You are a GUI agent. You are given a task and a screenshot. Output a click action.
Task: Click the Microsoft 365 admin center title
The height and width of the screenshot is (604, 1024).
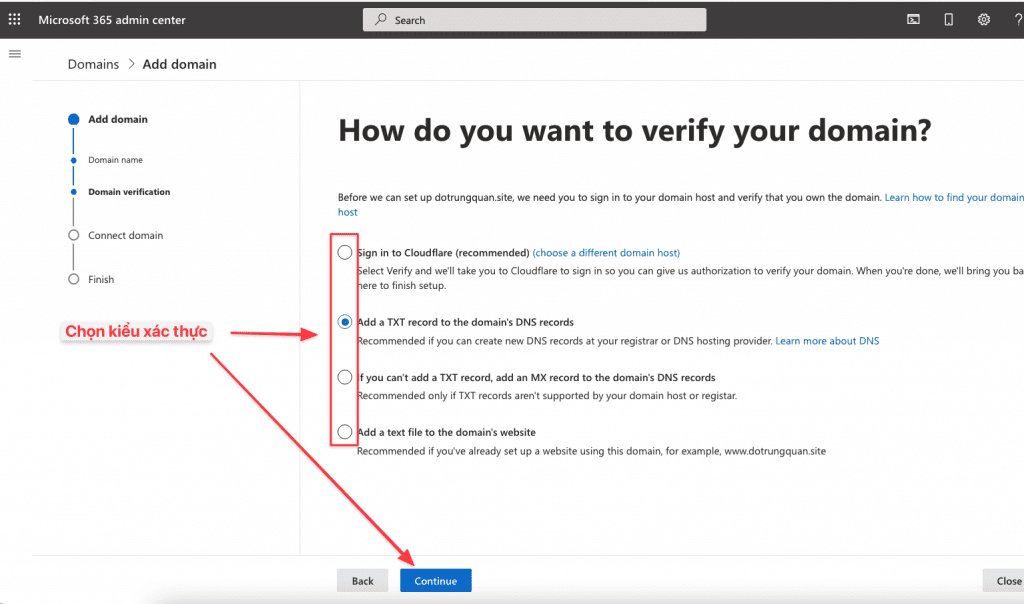click(x=112, y=20)
